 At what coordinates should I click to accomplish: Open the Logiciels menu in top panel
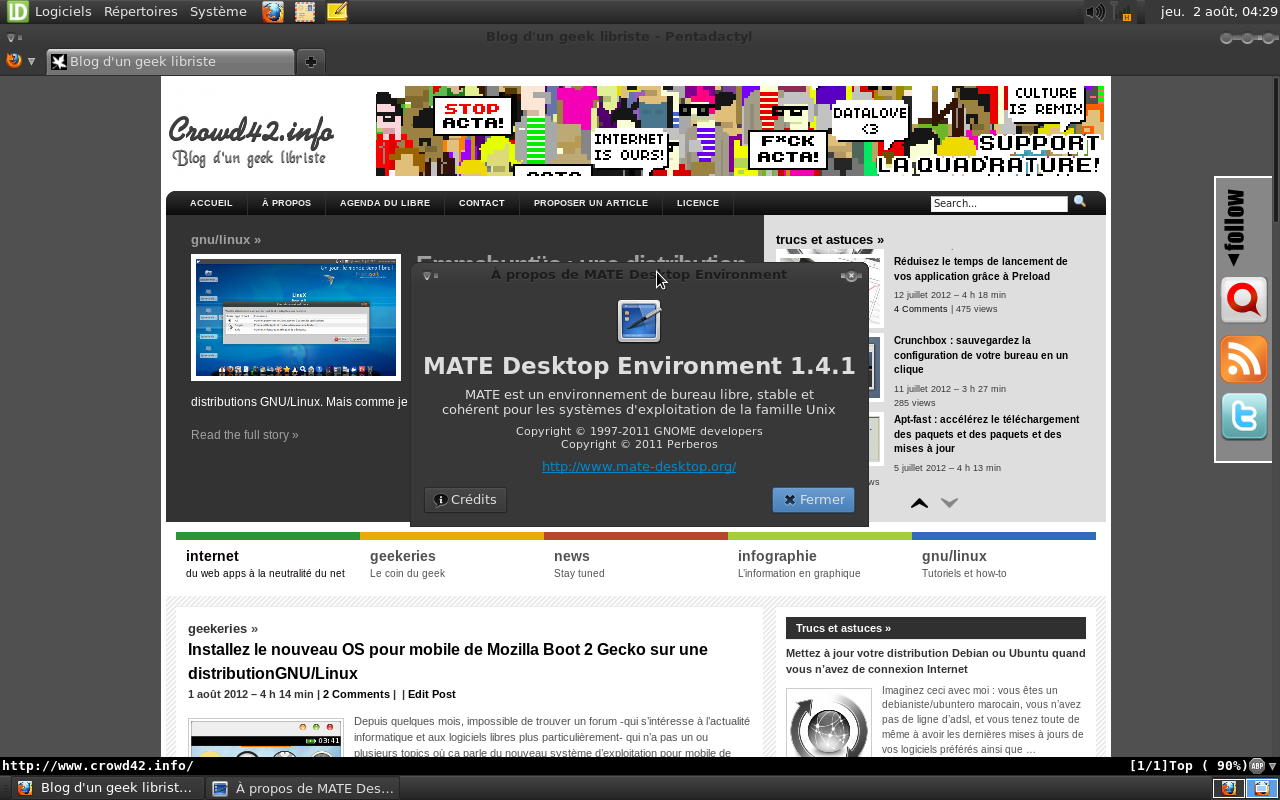63,12
